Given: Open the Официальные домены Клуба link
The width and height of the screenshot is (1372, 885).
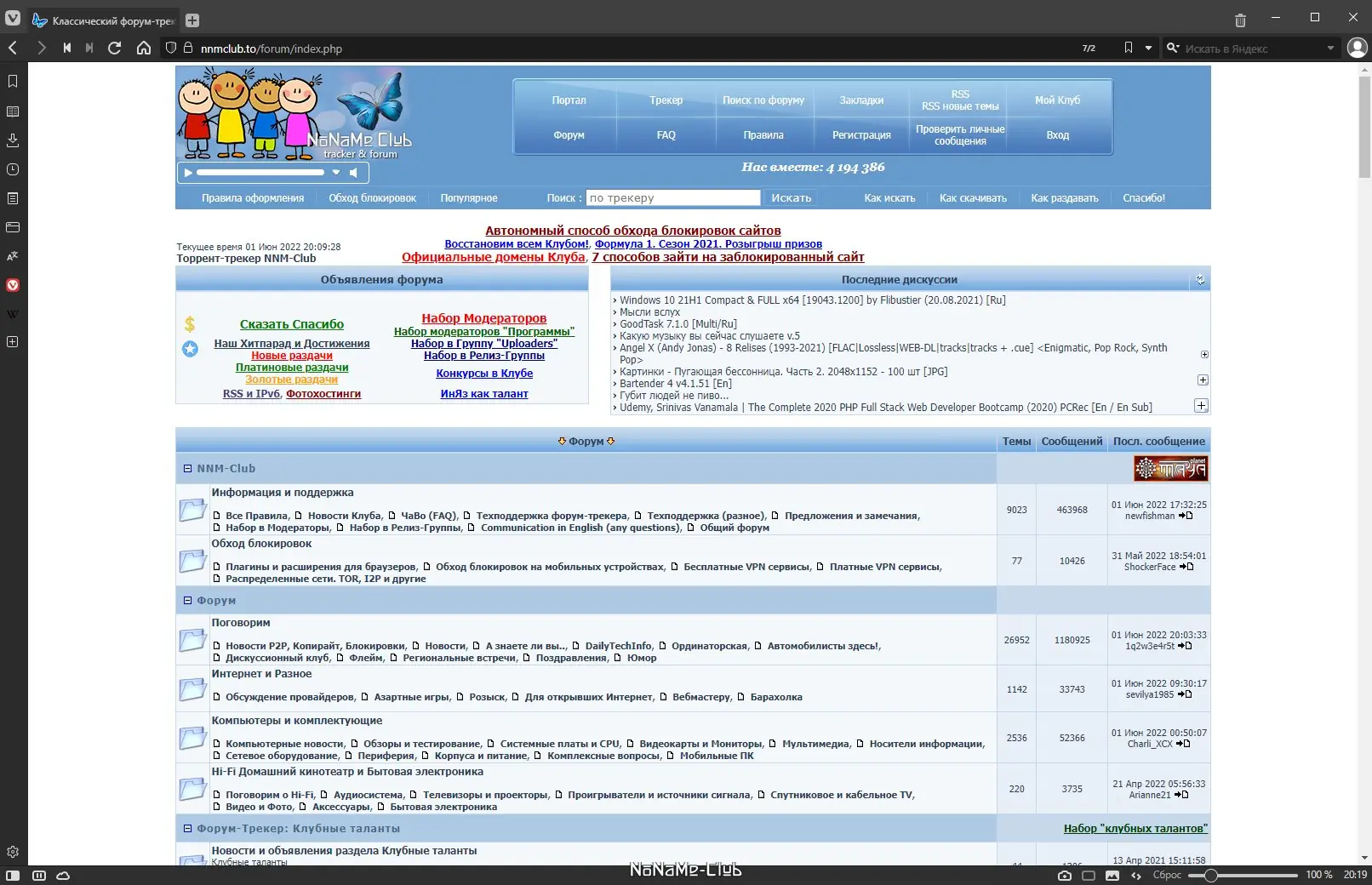Looking at the screenshot, I should click(x=494, y=257).
